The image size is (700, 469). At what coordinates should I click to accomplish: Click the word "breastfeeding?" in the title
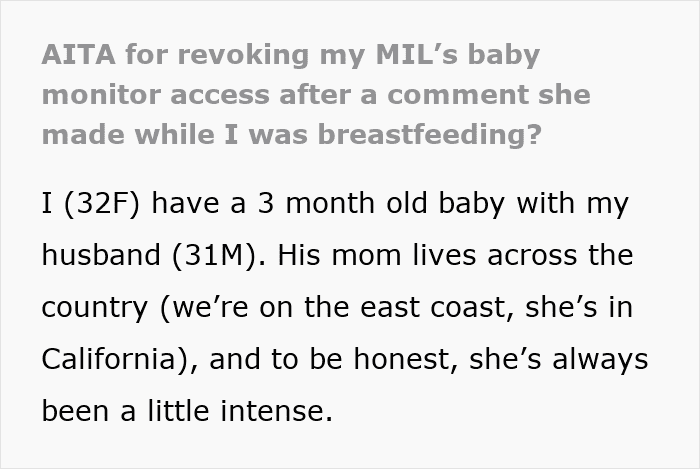point(430,135)
